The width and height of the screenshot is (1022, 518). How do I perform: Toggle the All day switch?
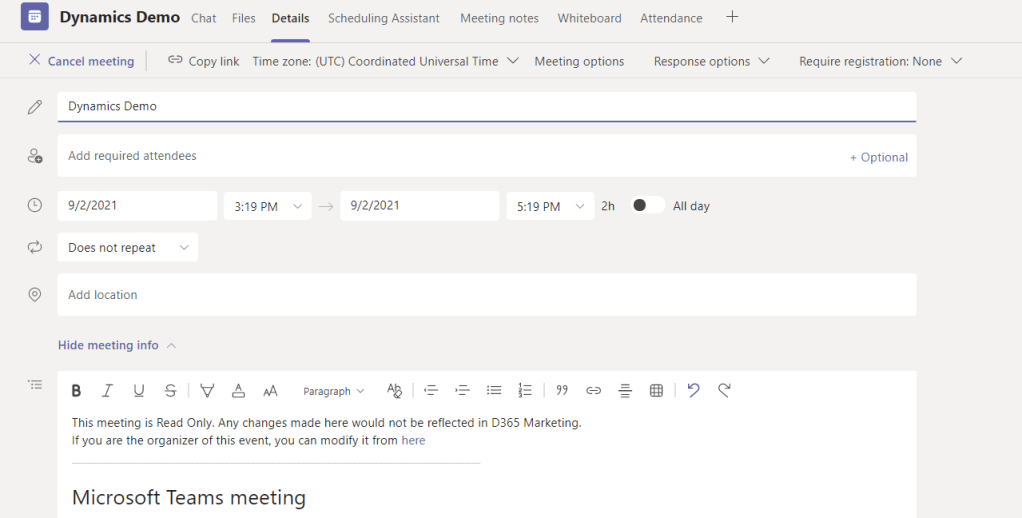tap(648, 206)
